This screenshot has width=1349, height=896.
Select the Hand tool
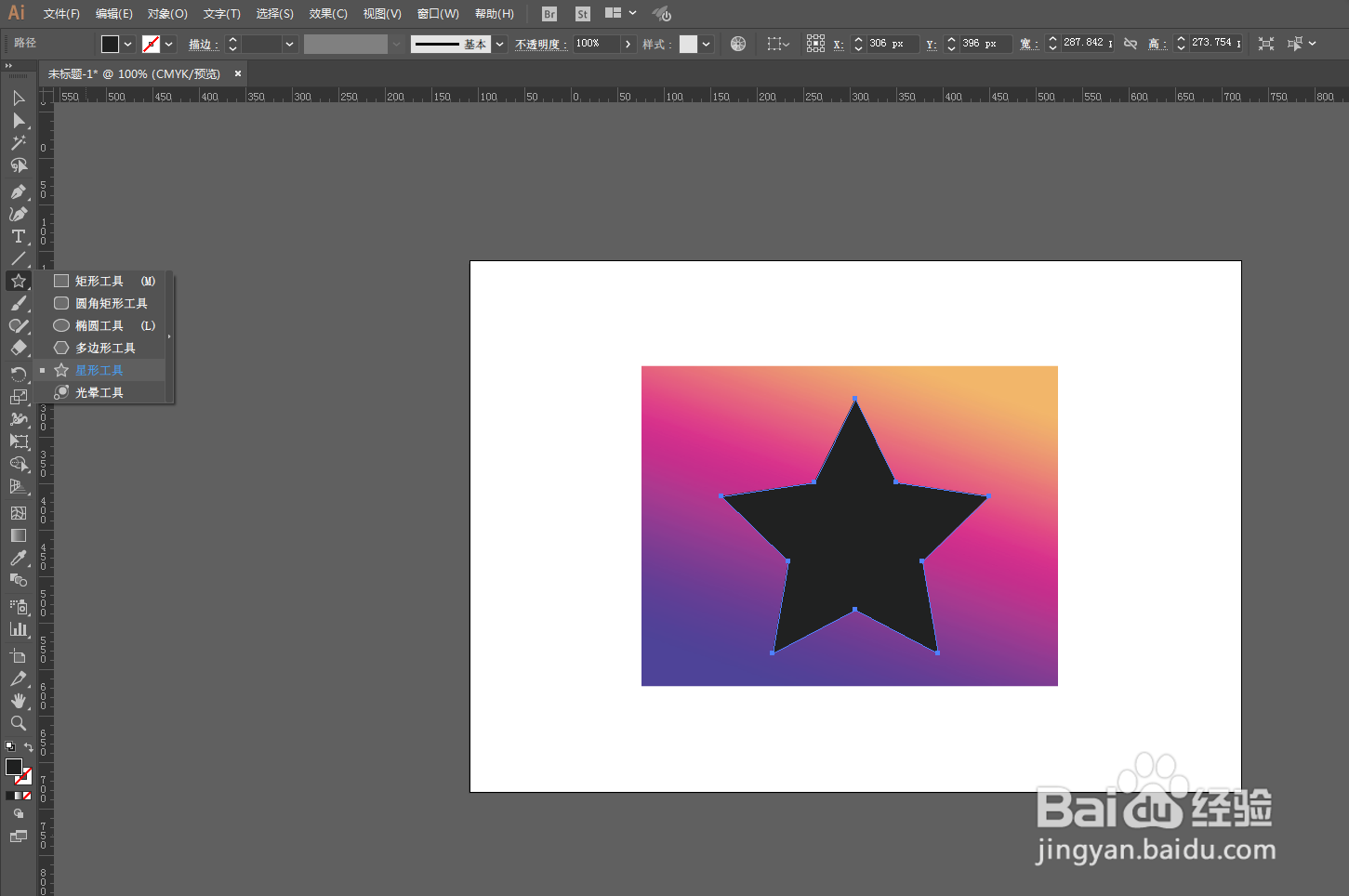tap(18, 701)
